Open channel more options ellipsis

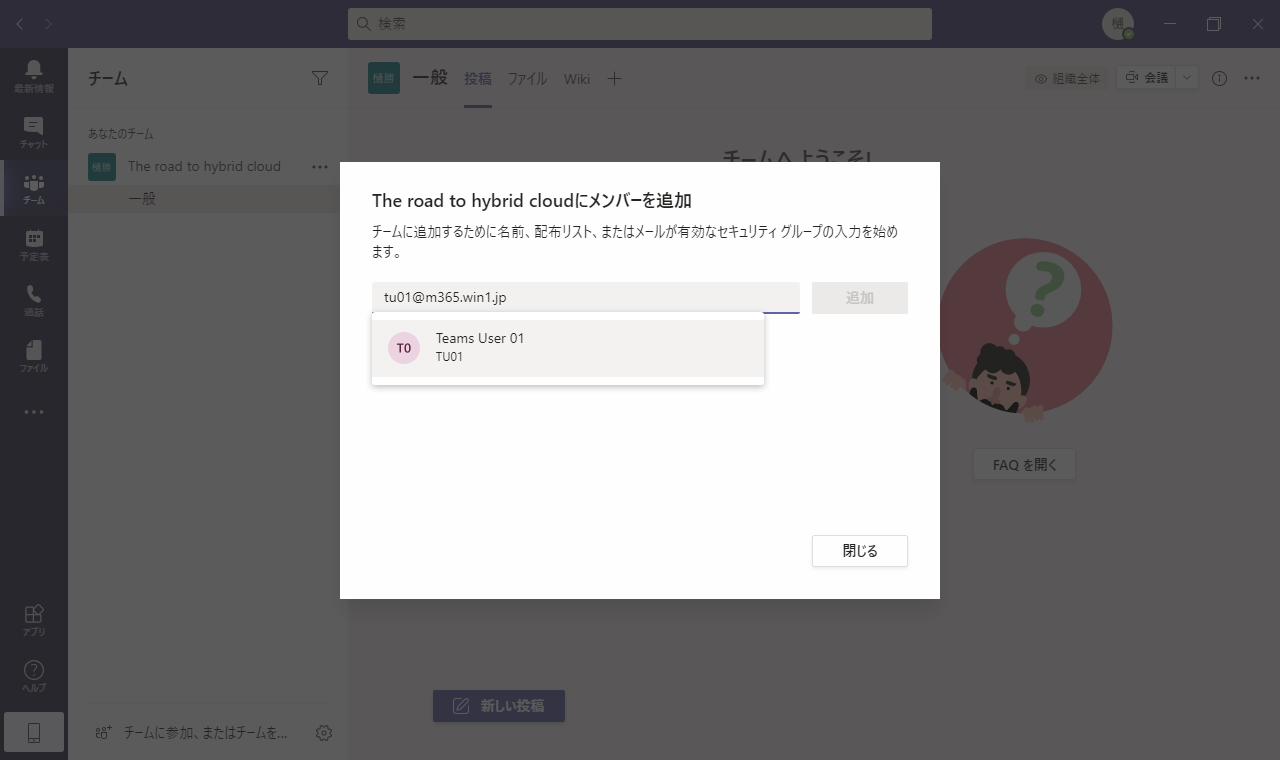1252,78
